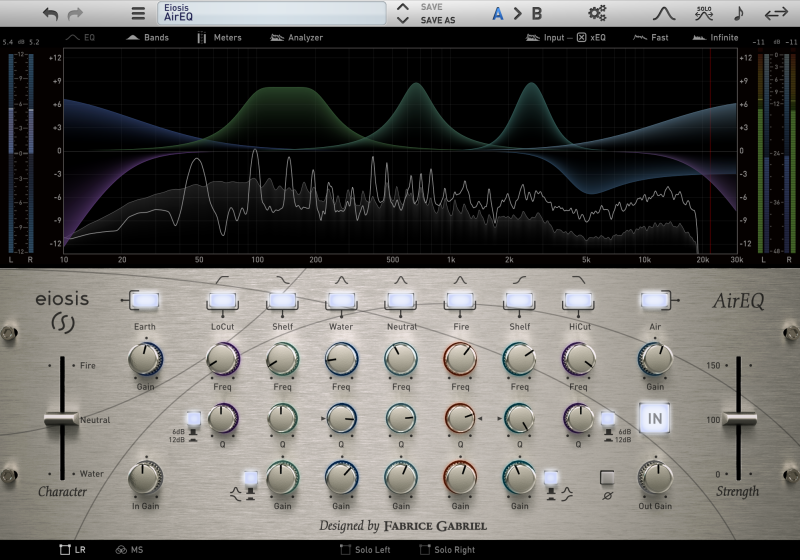Open the Eiosis AirEQ preset name field
800x560 pixels.
click(271, 13)
